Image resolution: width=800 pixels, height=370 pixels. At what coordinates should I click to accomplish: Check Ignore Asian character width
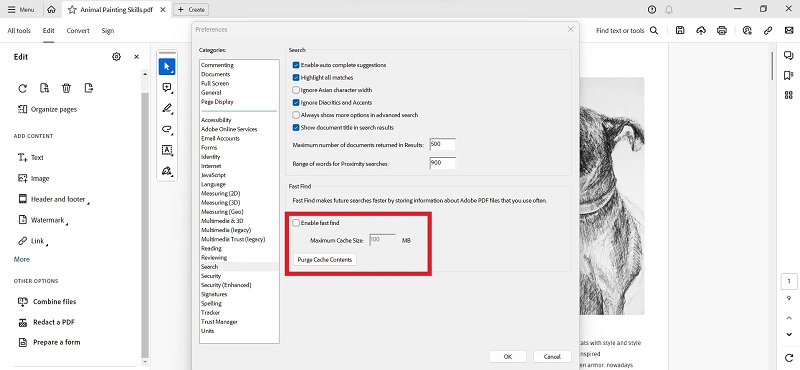pos(296,90)
